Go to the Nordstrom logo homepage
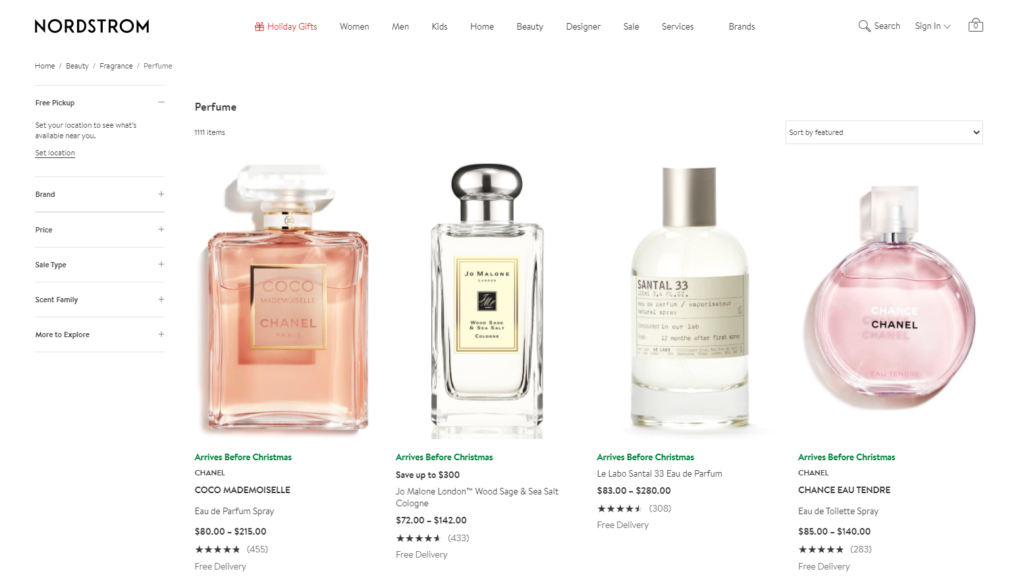Screen dimensions: 1024x584 [x=92, y=26]
